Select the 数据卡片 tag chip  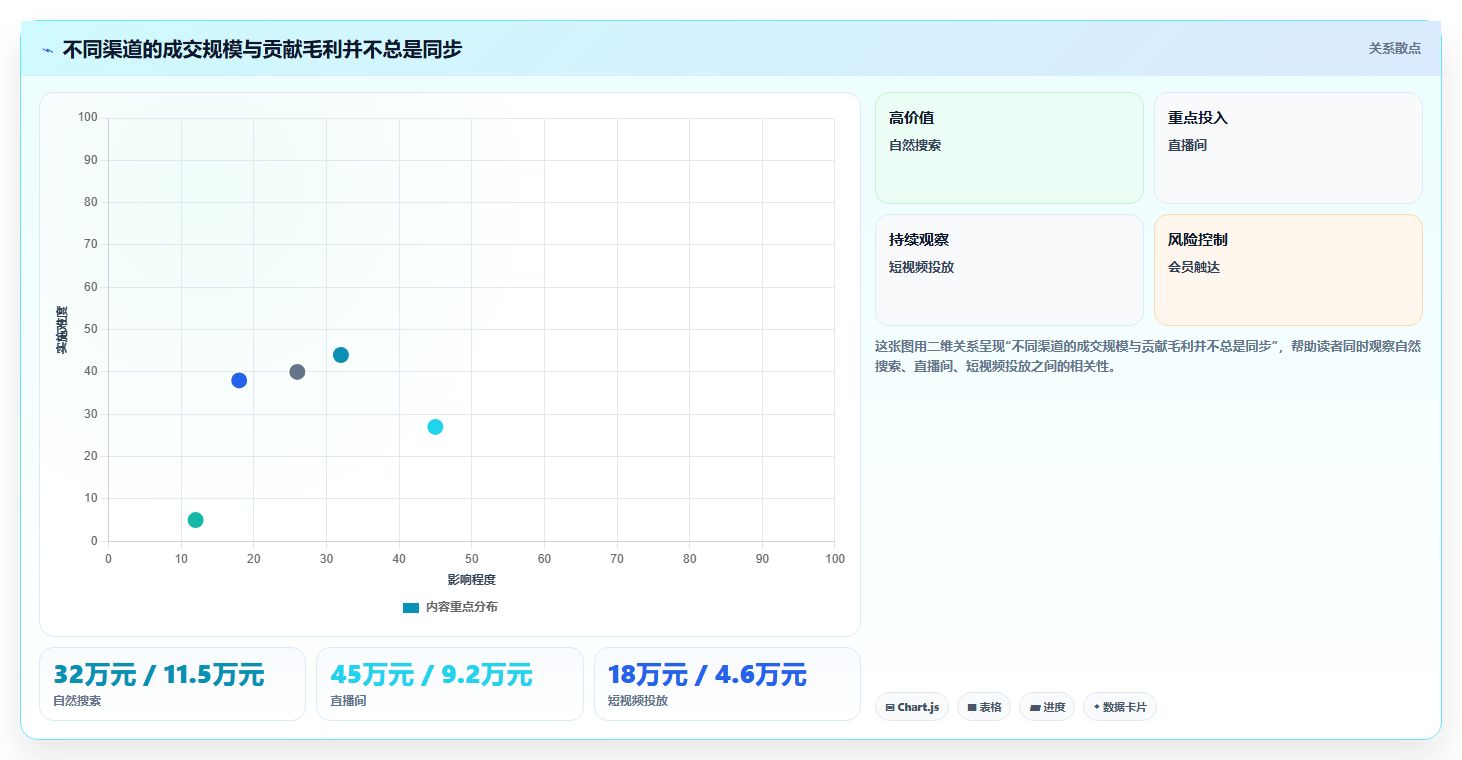pos(1120,707)
